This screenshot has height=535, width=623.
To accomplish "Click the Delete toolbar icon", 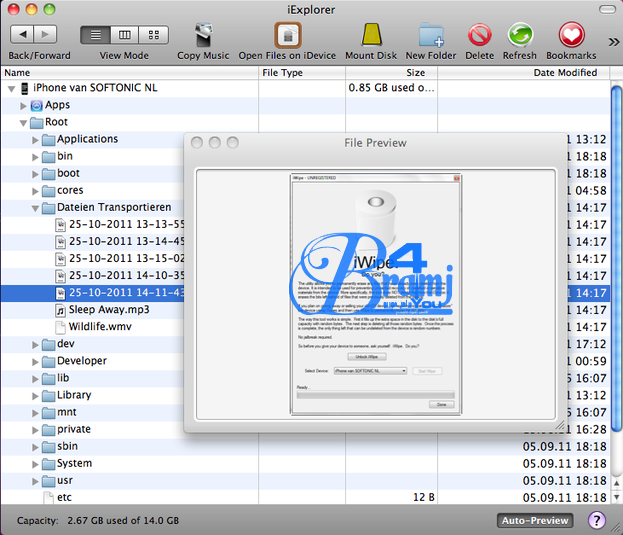I will (480, 35).
